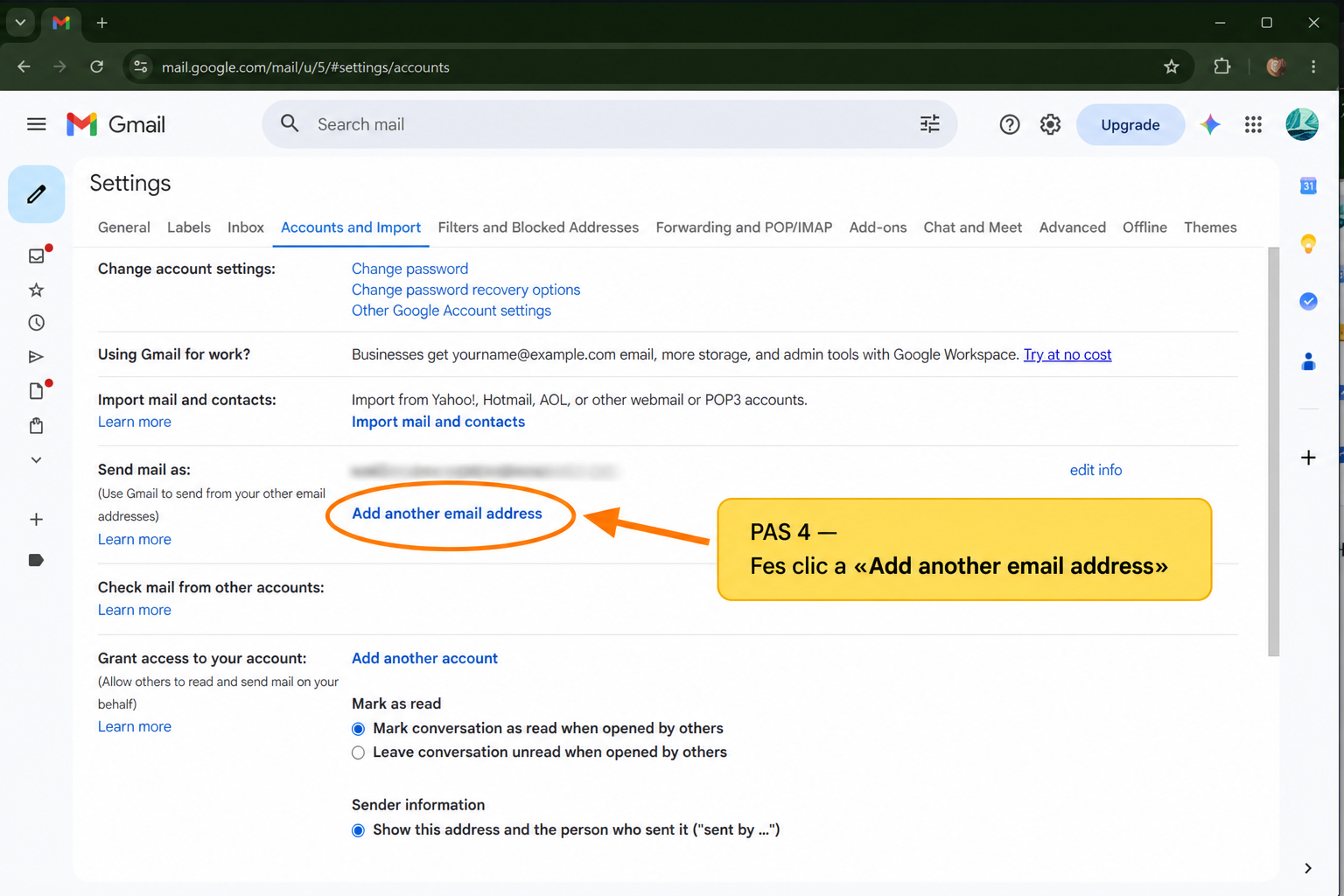Open Tasks checkmark side panel icon
Image resolution: width=1344 pixels, height=896 pixels.
pos(1308,301)
